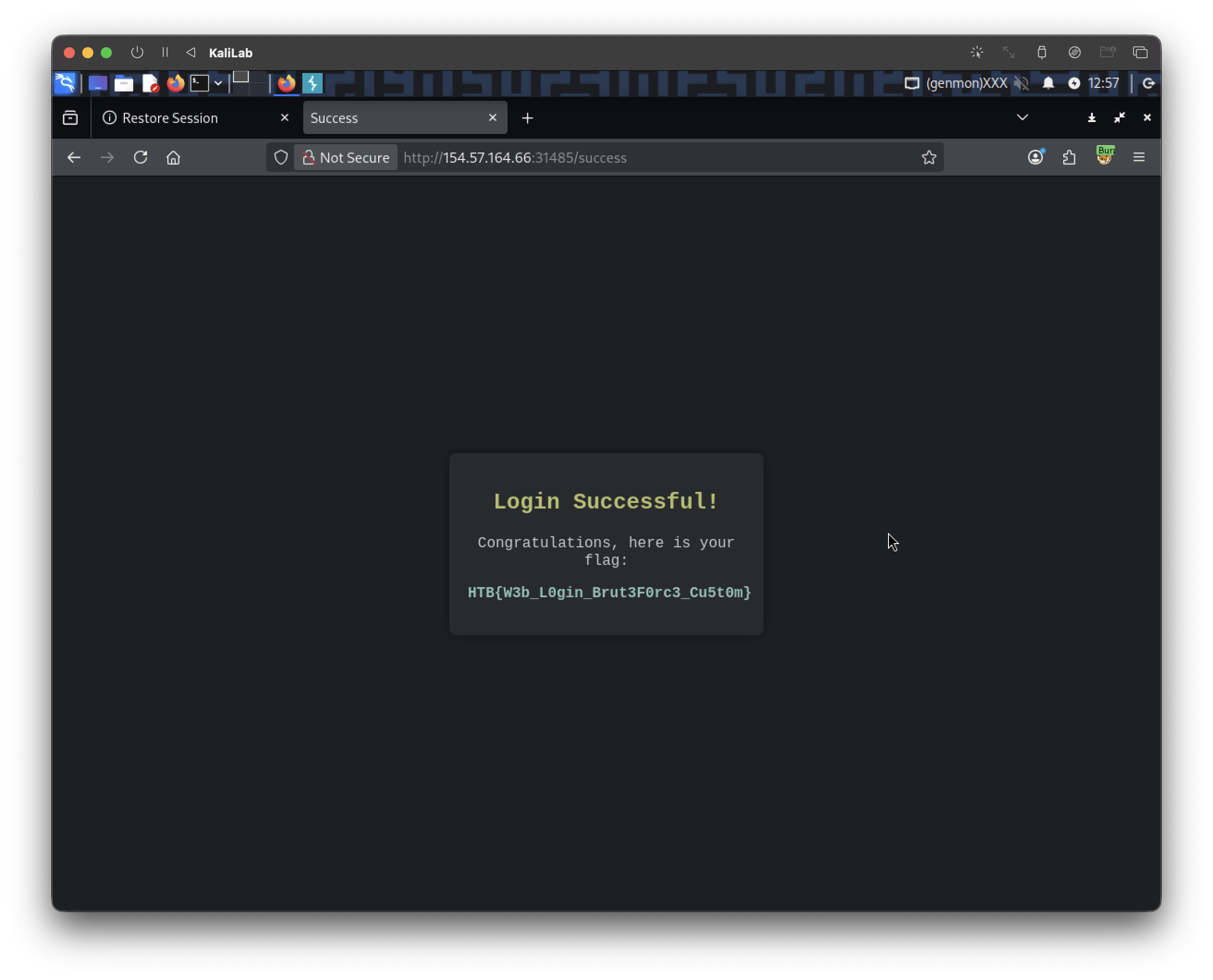The width and height of the screenshot is (1213, 980).
Task: Open the Kali applications menu icon
Action: click(65, 84)
